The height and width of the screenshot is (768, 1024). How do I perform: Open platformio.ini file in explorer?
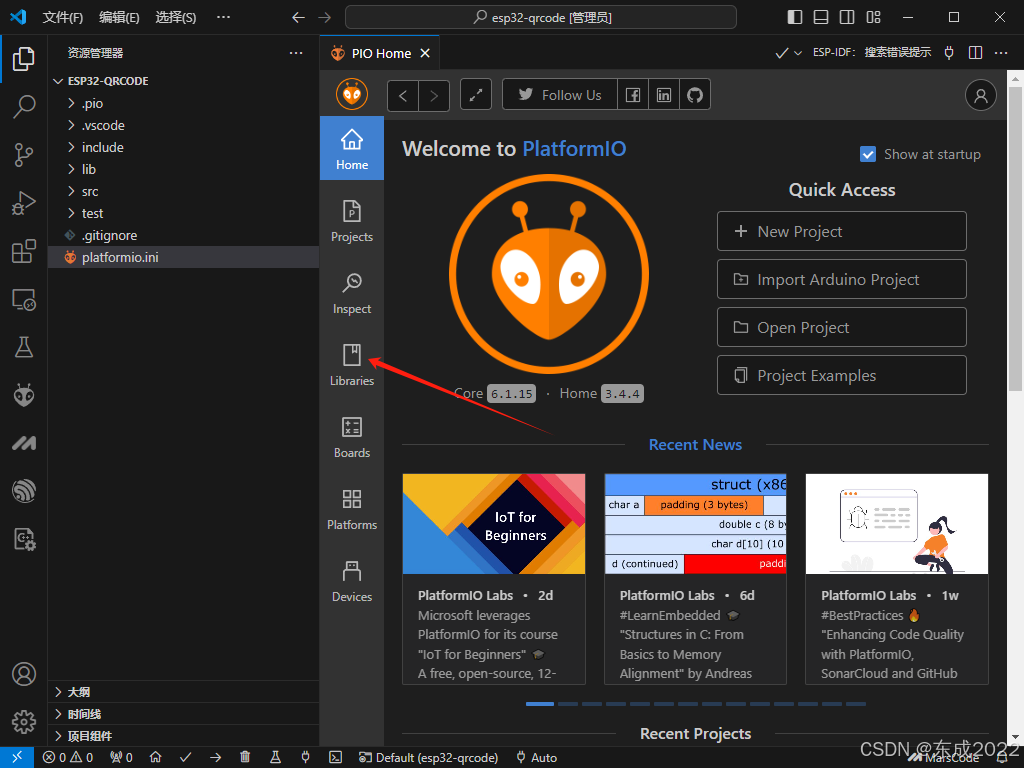[x=184, y=257]
